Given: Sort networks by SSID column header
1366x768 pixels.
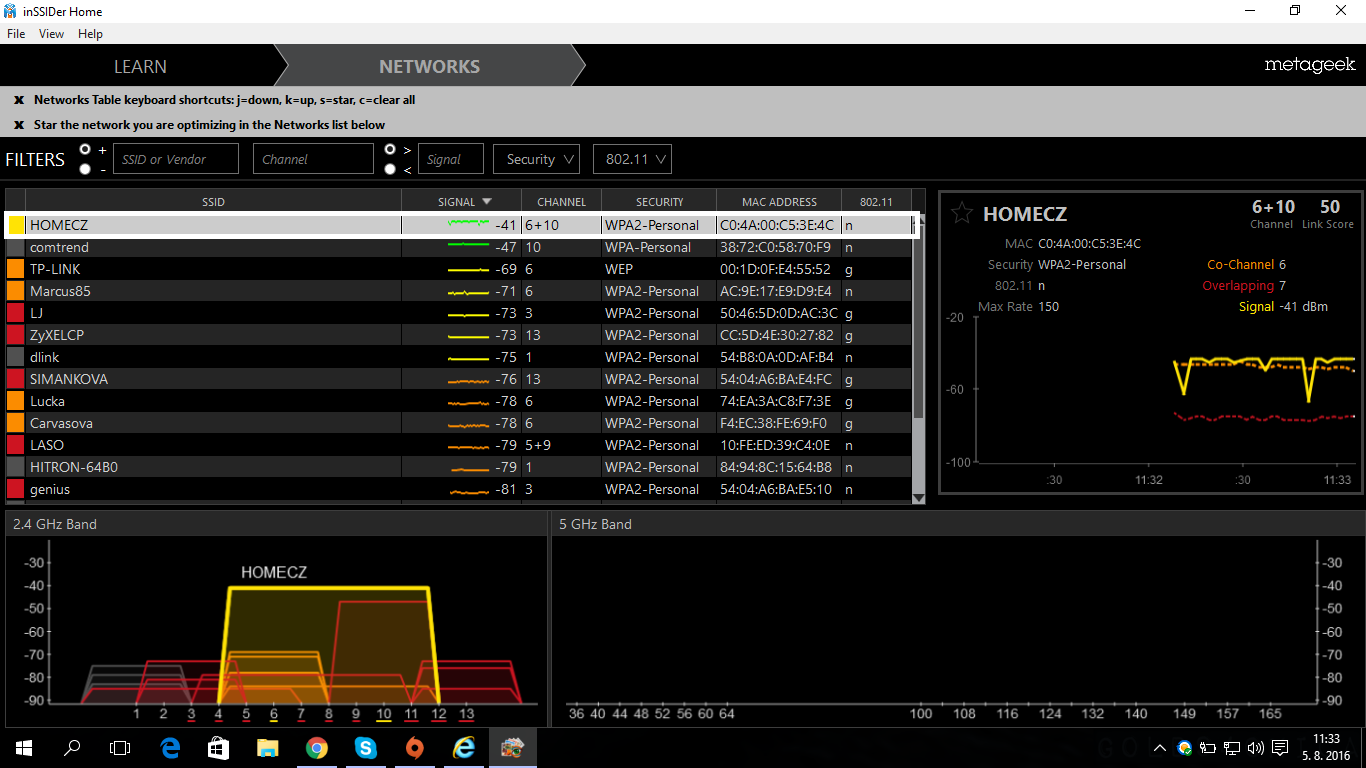Looking at the screenshot, I should click(213, 202).
